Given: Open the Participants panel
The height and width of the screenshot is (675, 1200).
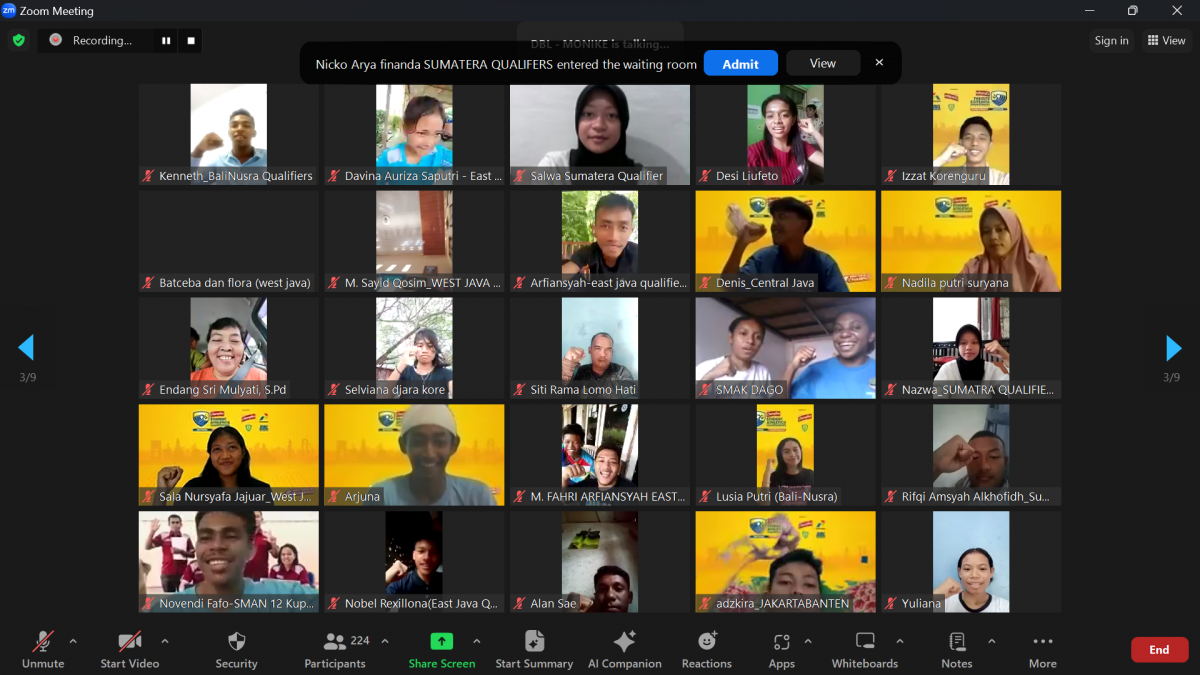Looking at the screenshot, I should click(x=335, y=649).
